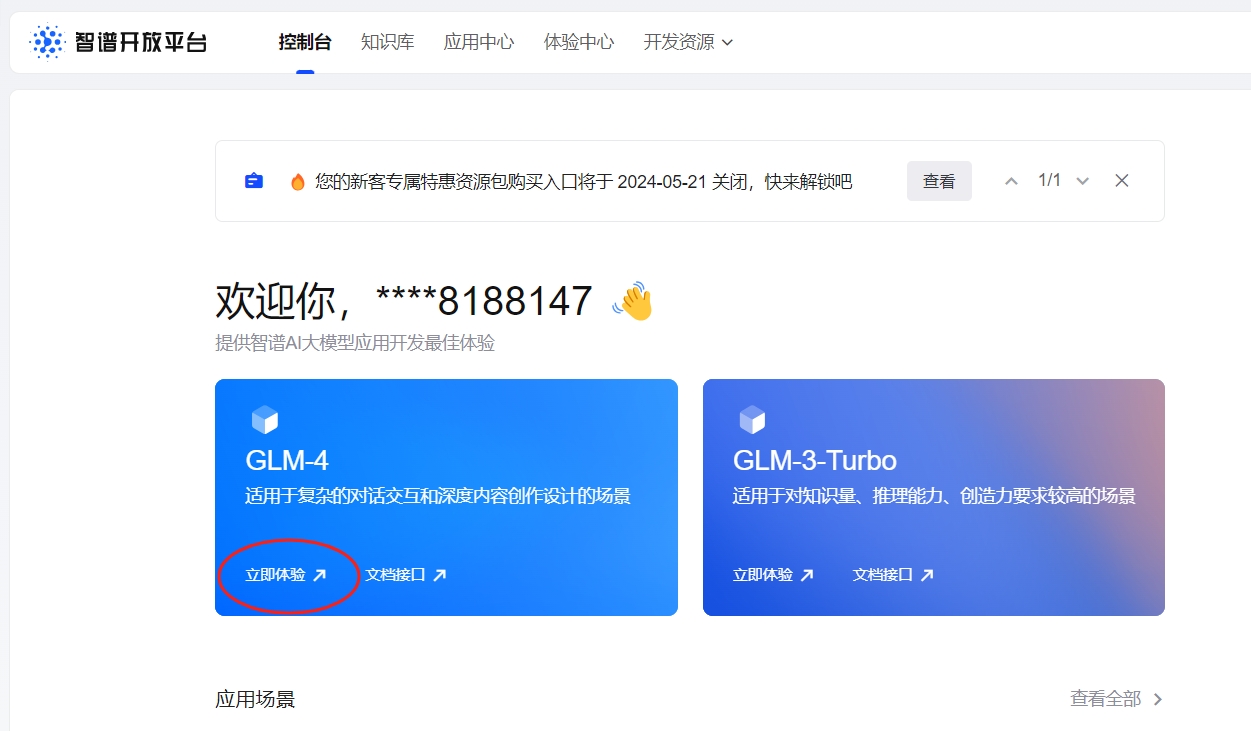This screenshot has height=731, width=1251.
Task: Switch to the 知识库 tab
Action: coord(388,42)
